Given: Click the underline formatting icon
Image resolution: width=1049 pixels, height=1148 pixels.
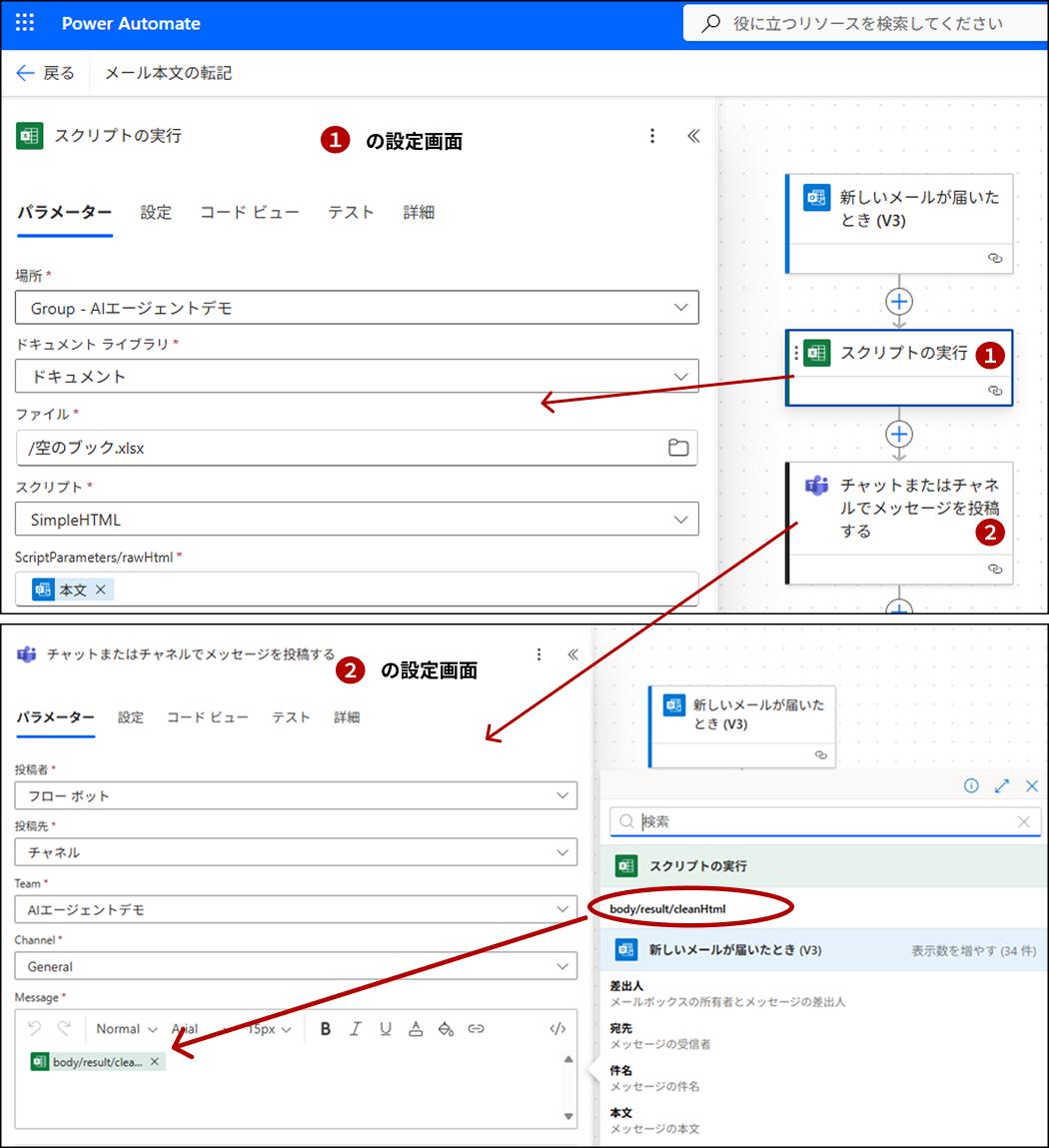Looking at the screenshot, I should click(386, 1029).
